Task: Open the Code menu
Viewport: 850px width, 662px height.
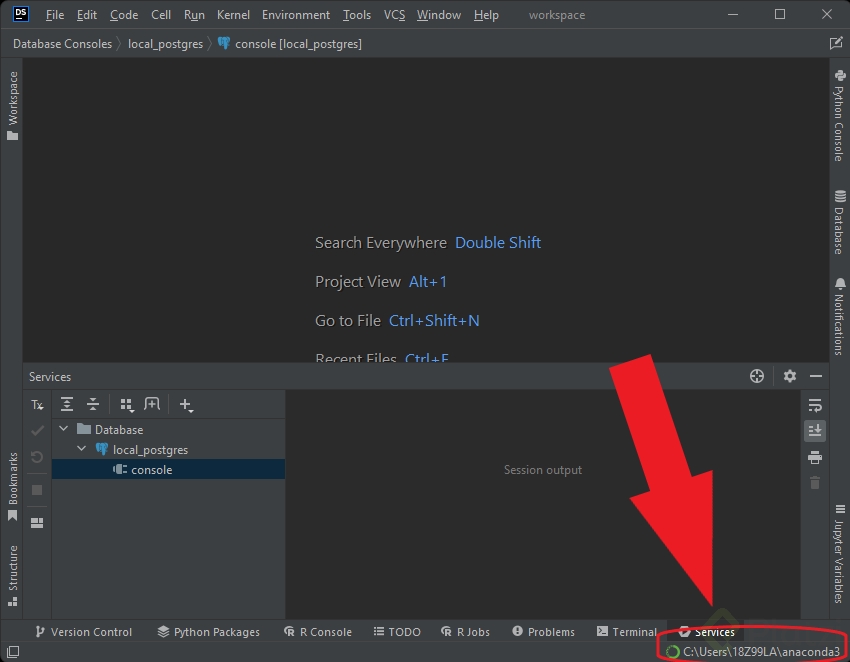Action: pyautogui.click(x=124, y=15)
